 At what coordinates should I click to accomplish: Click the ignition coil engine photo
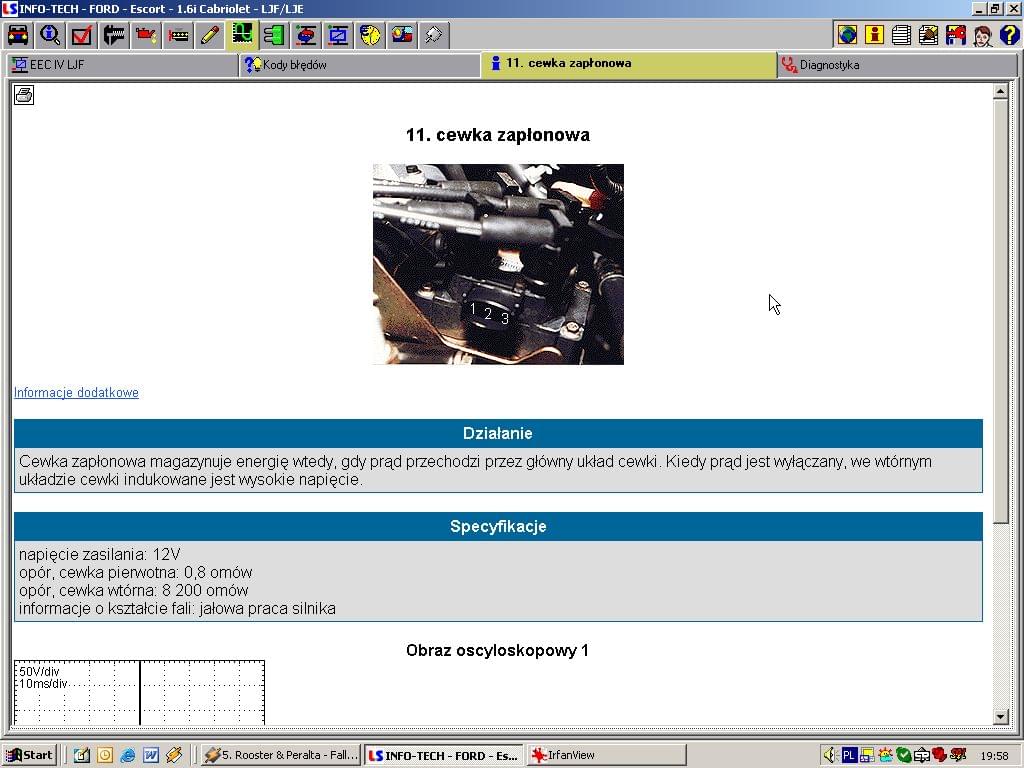pyautogui.click(x=498, y=264)
